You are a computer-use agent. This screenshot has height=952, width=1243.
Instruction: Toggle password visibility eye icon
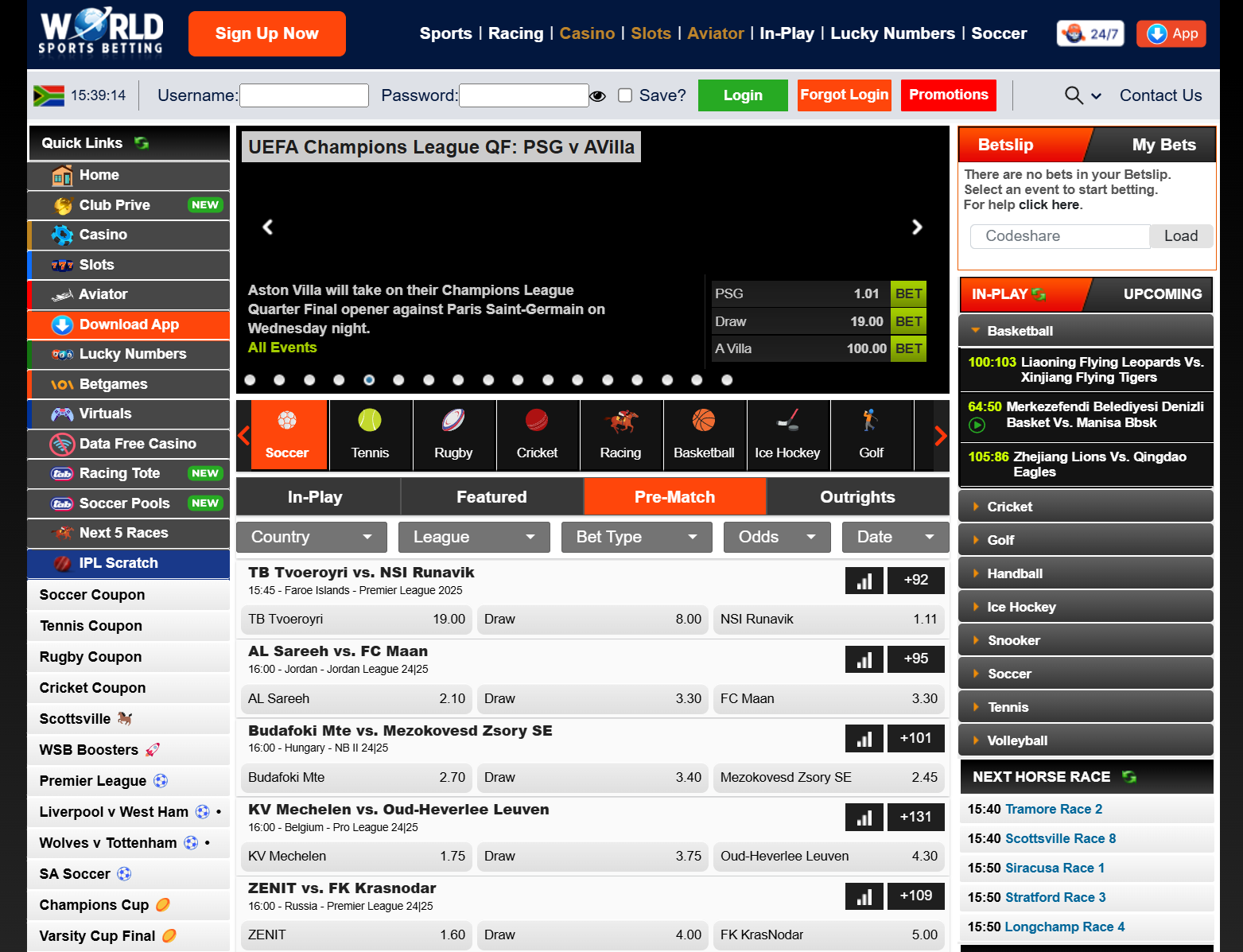tap(598, 96)
